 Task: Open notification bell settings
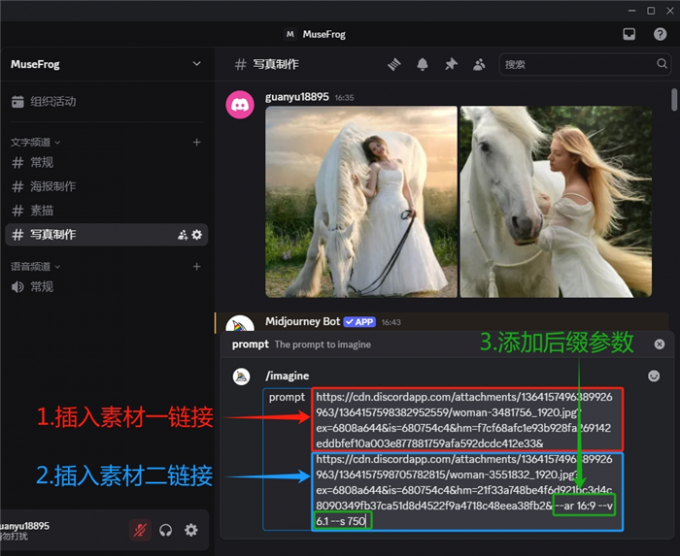[422, 64]
